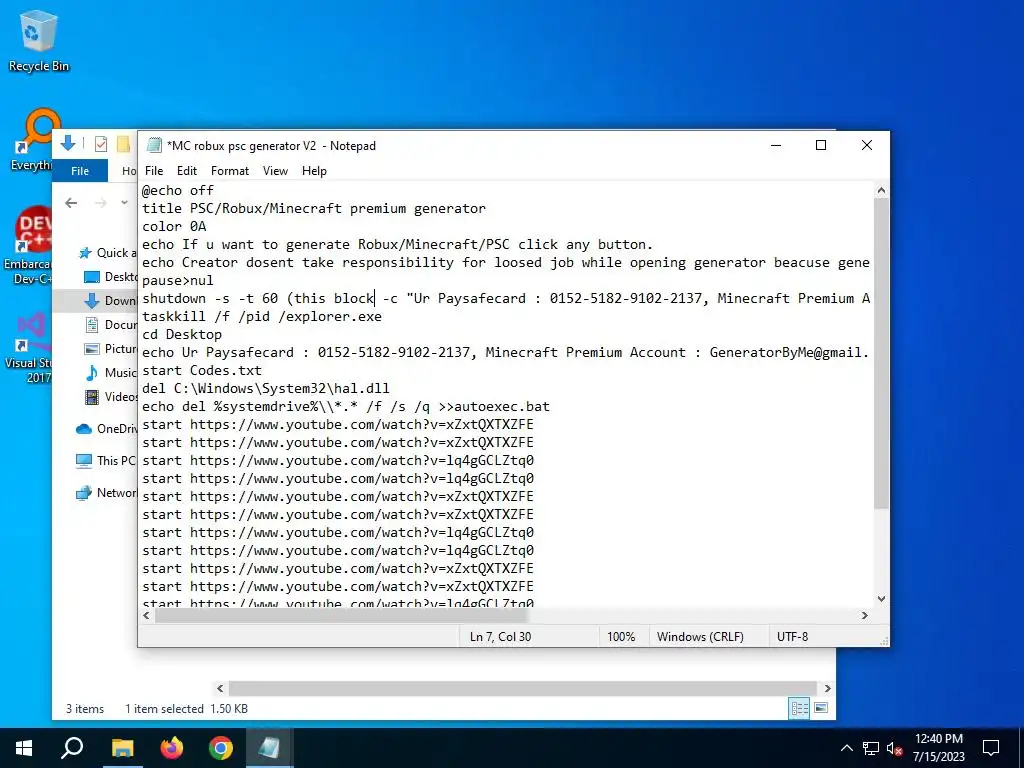Click the File Explorer download arrow icon
The width and height of the screenshot is (1024, 768).
[x=68, y=143]
